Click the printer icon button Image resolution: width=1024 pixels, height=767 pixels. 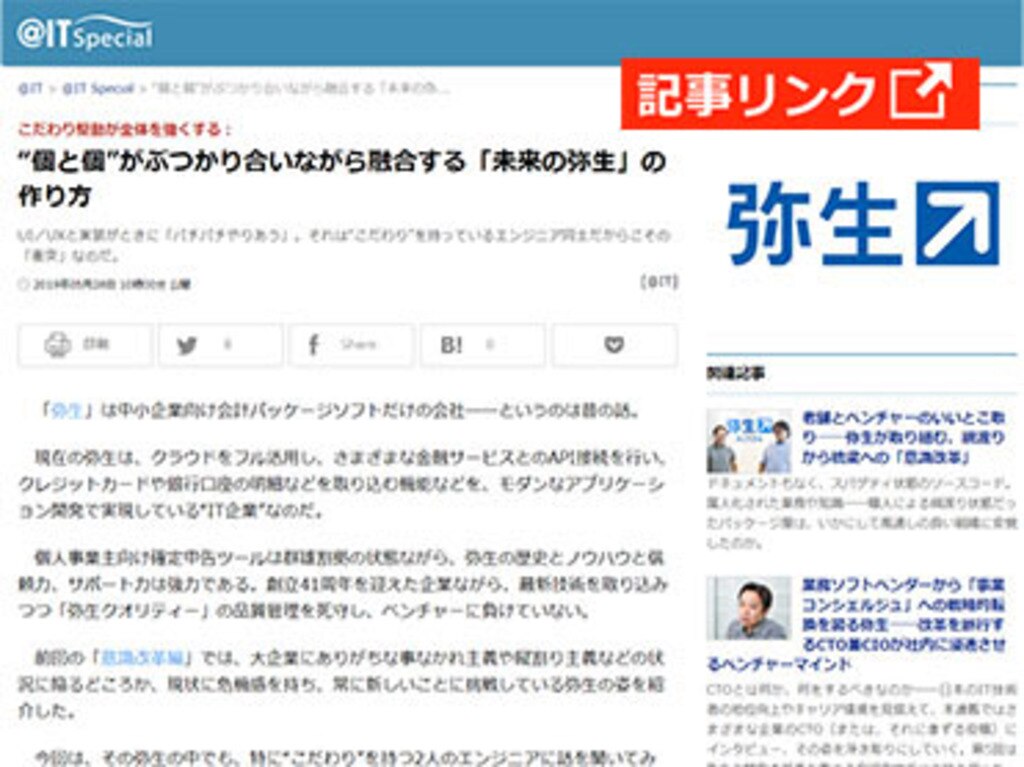pos(85,344)
